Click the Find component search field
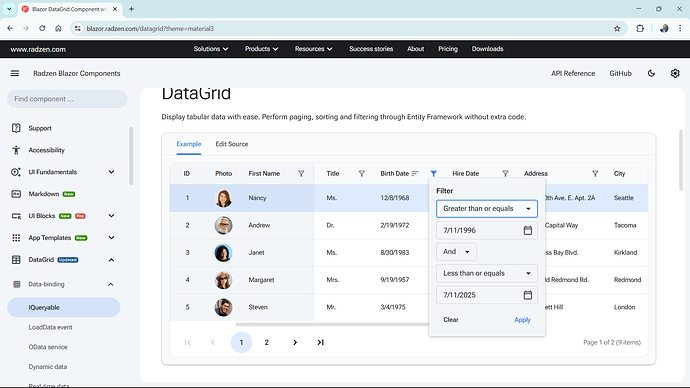The height and width of the screenshot is (388, 690). pos(67,99)
